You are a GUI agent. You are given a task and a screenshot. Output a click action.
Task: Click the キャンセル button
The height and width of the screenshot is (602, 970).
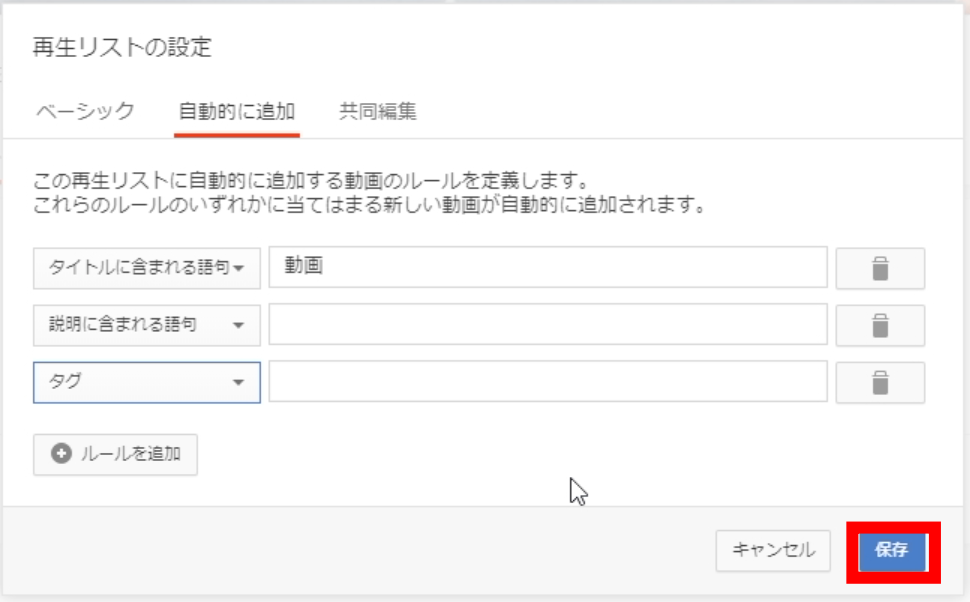pyautogui.click(x=773, y=550)
